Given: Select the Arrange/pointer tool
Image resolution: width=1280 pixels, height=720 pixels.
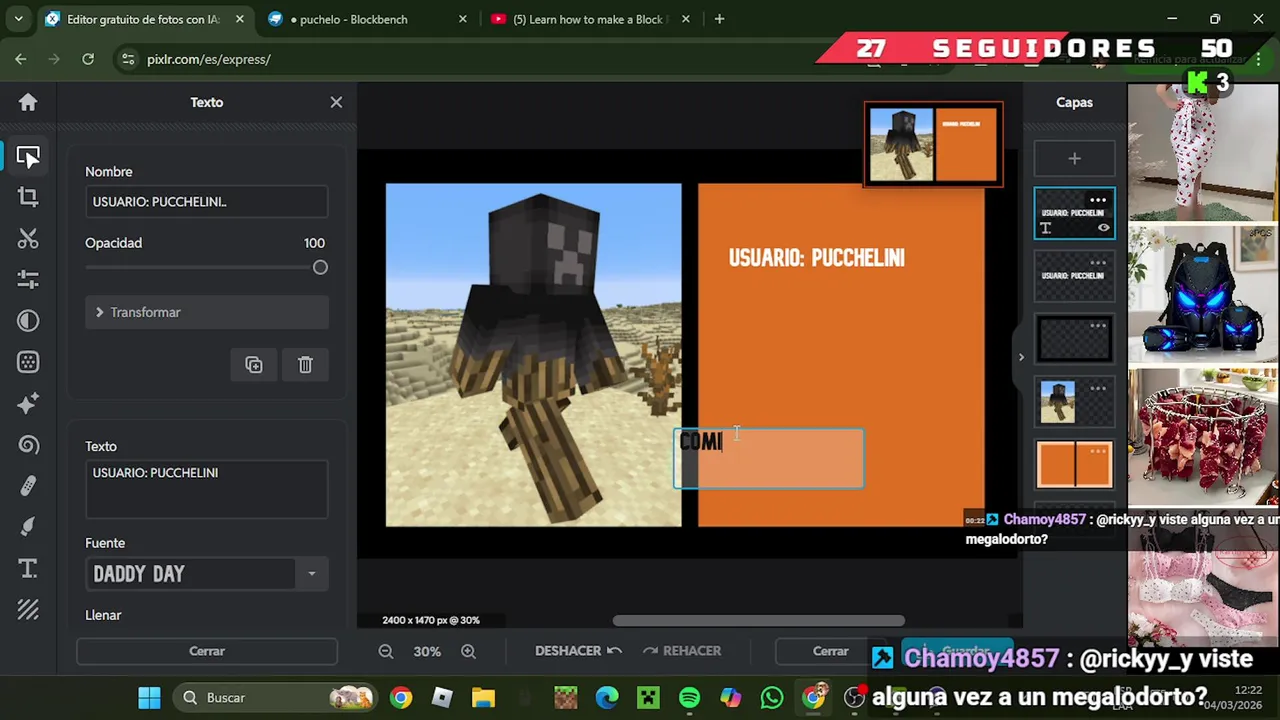Looking at the screenshot, I should 28,157.
